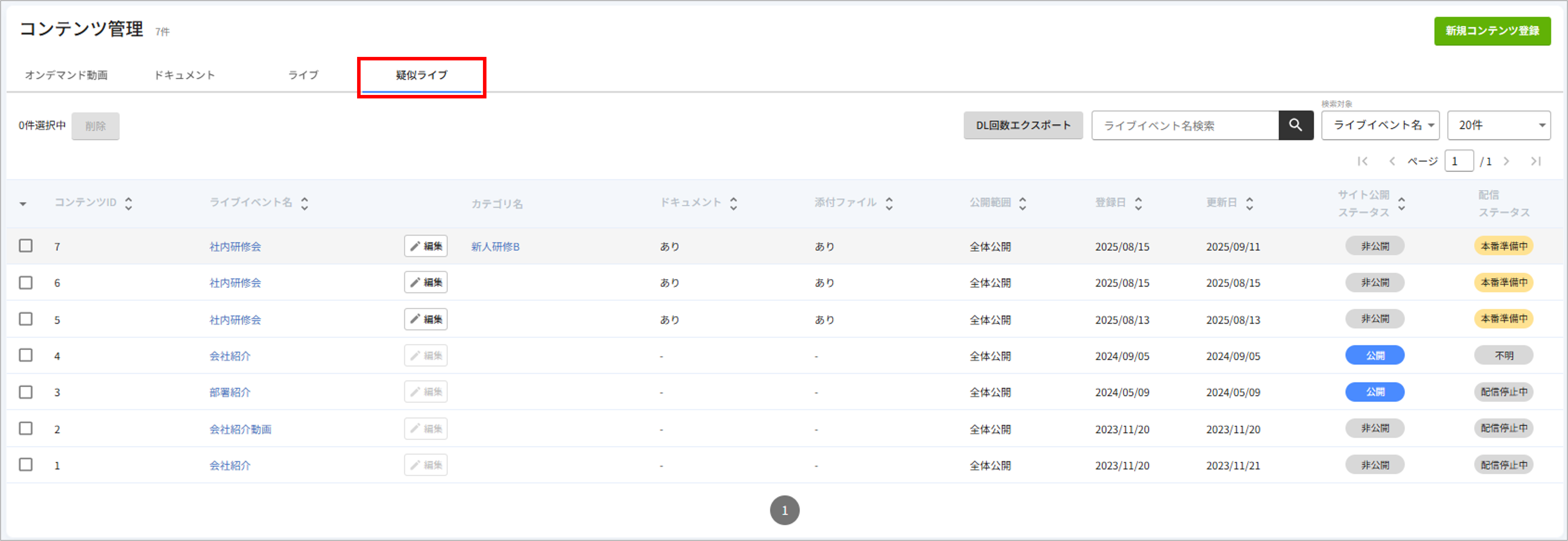This screenshot has height=541, width=1568.
Task: Sort by コンテンツID column arrows
Action: point(129,204)
